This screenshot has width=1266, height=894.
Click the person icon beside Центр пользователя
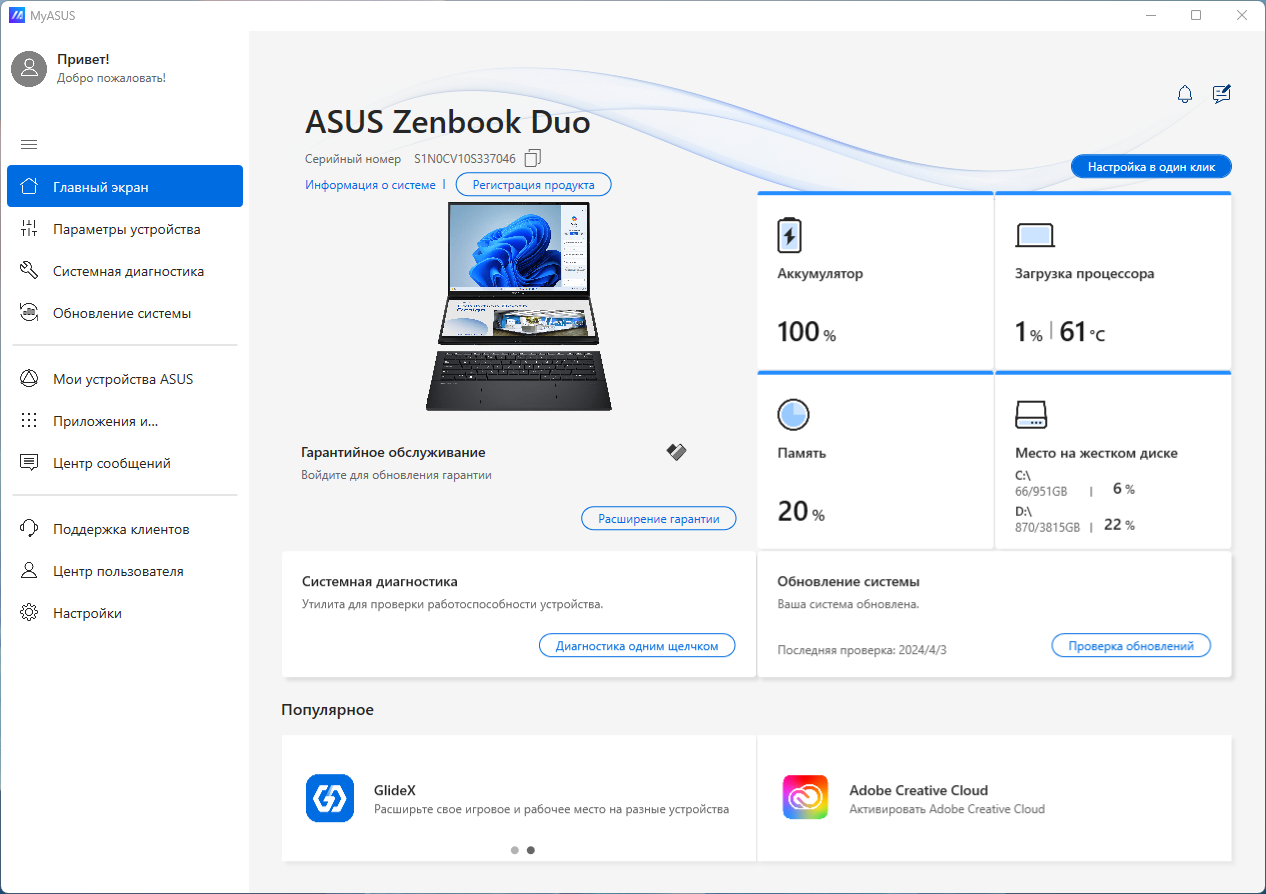tap(30, 571)
